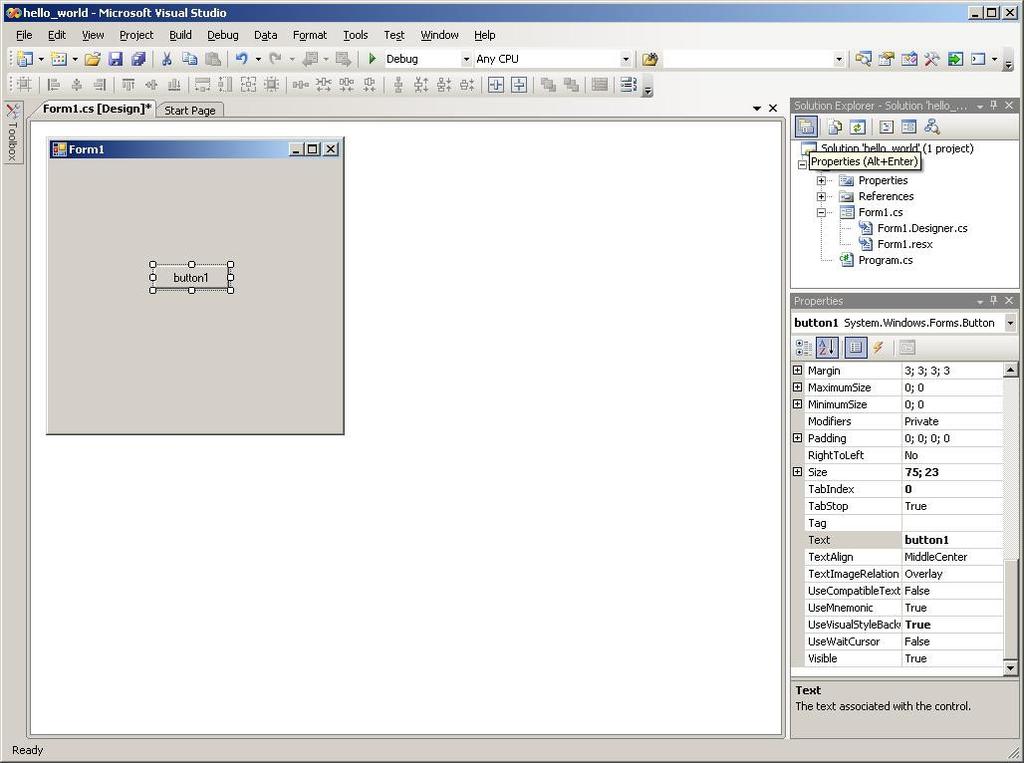Click the Properties scrollbar up arrow
1024x763 pixels.
point(1010,370)
